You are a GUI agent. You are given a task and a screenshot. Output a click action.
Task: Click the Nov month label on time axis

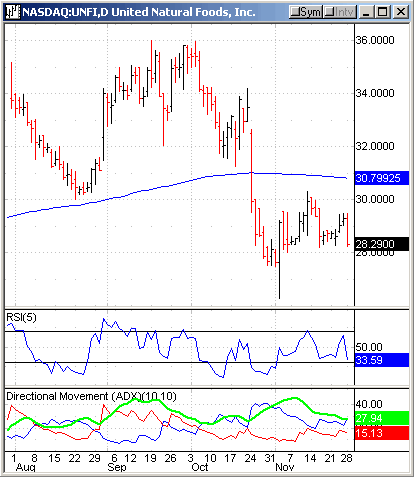click(x=285, y=467)
